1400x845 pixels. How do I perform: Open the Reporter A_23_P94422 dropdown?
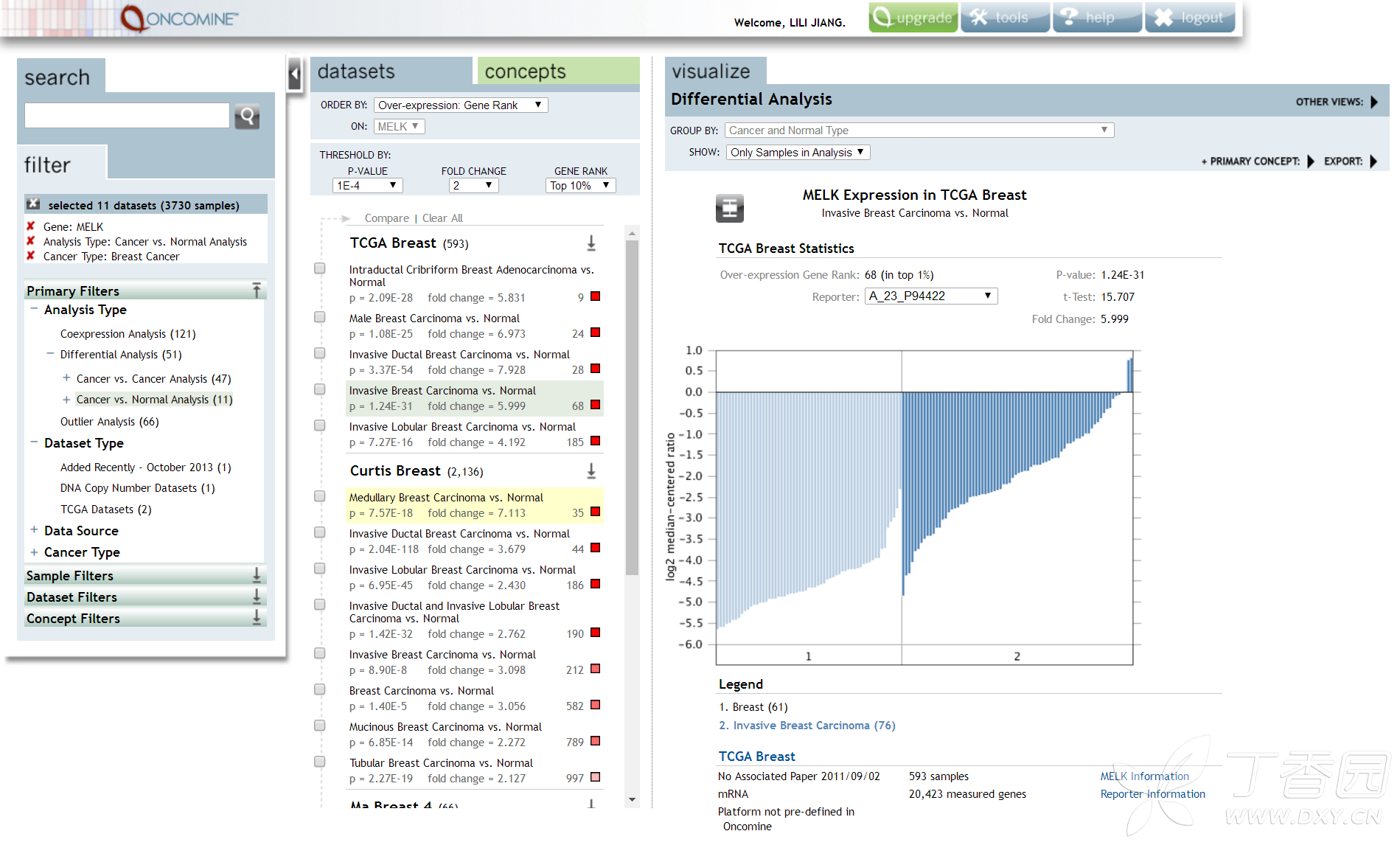tap(931, 296)
